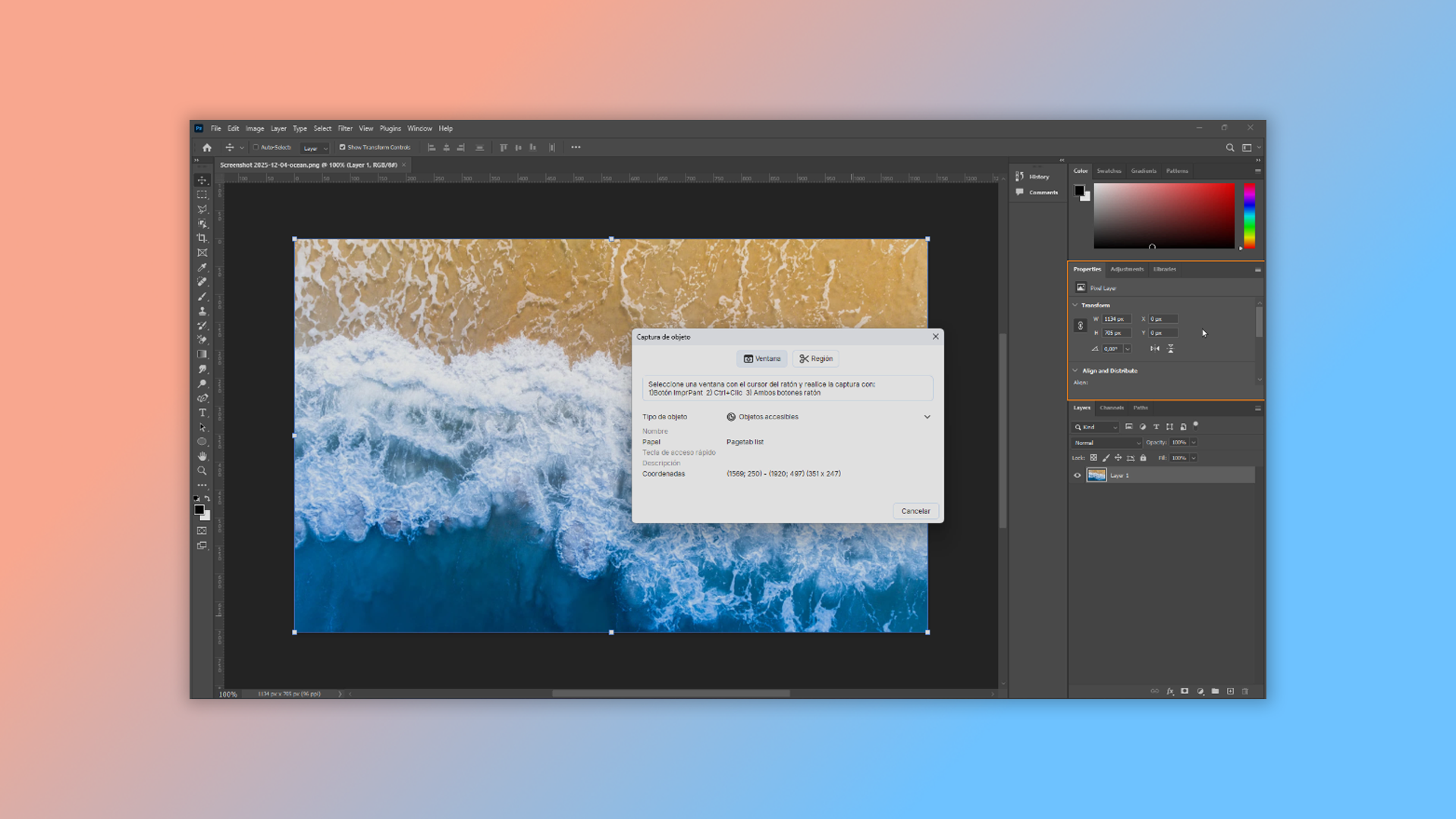Select the Clone Stamp tool
This screenshot has width=1456, height=819.
coord(202,311)
